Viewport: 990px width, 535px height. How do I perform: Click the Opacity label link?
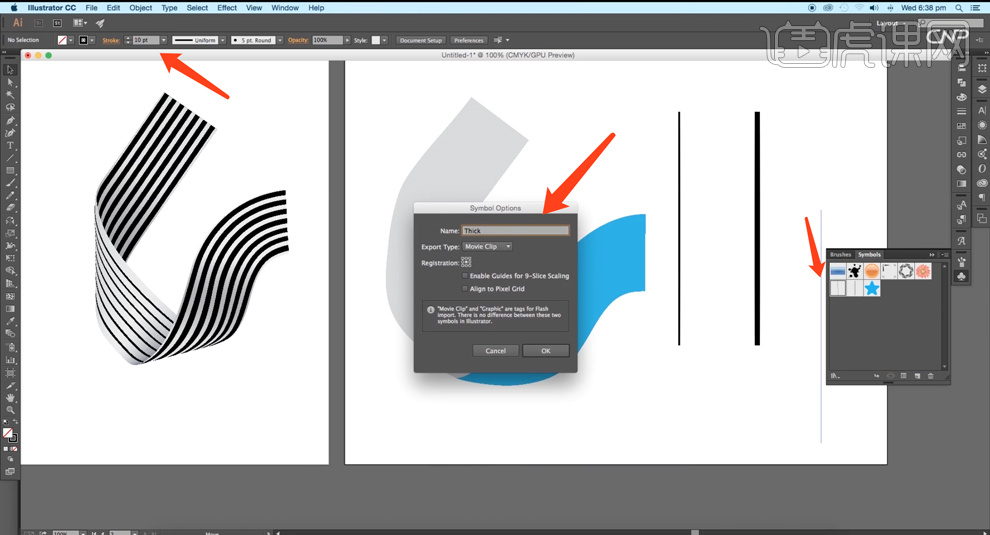298,40
